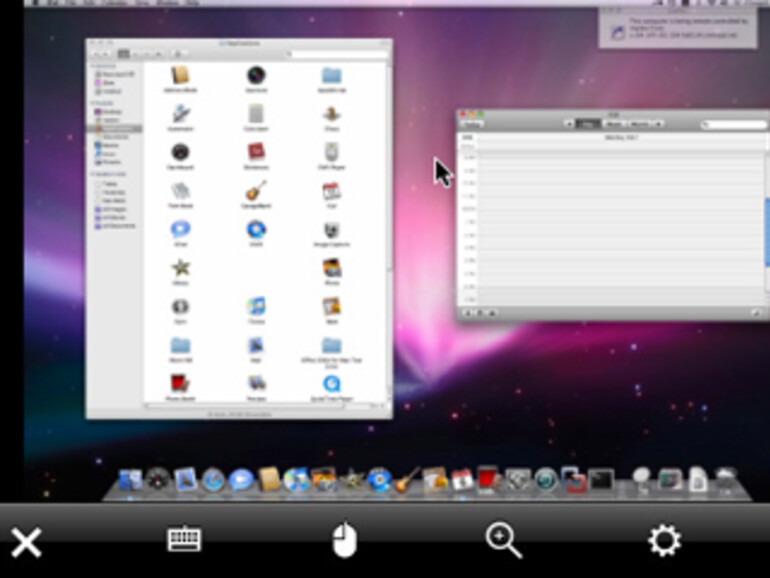Image resolution: width=770 pixels, height=578 pixels.
Task: Tap the X disconnect icon in bottom toolbar
Action: point(26,542)
